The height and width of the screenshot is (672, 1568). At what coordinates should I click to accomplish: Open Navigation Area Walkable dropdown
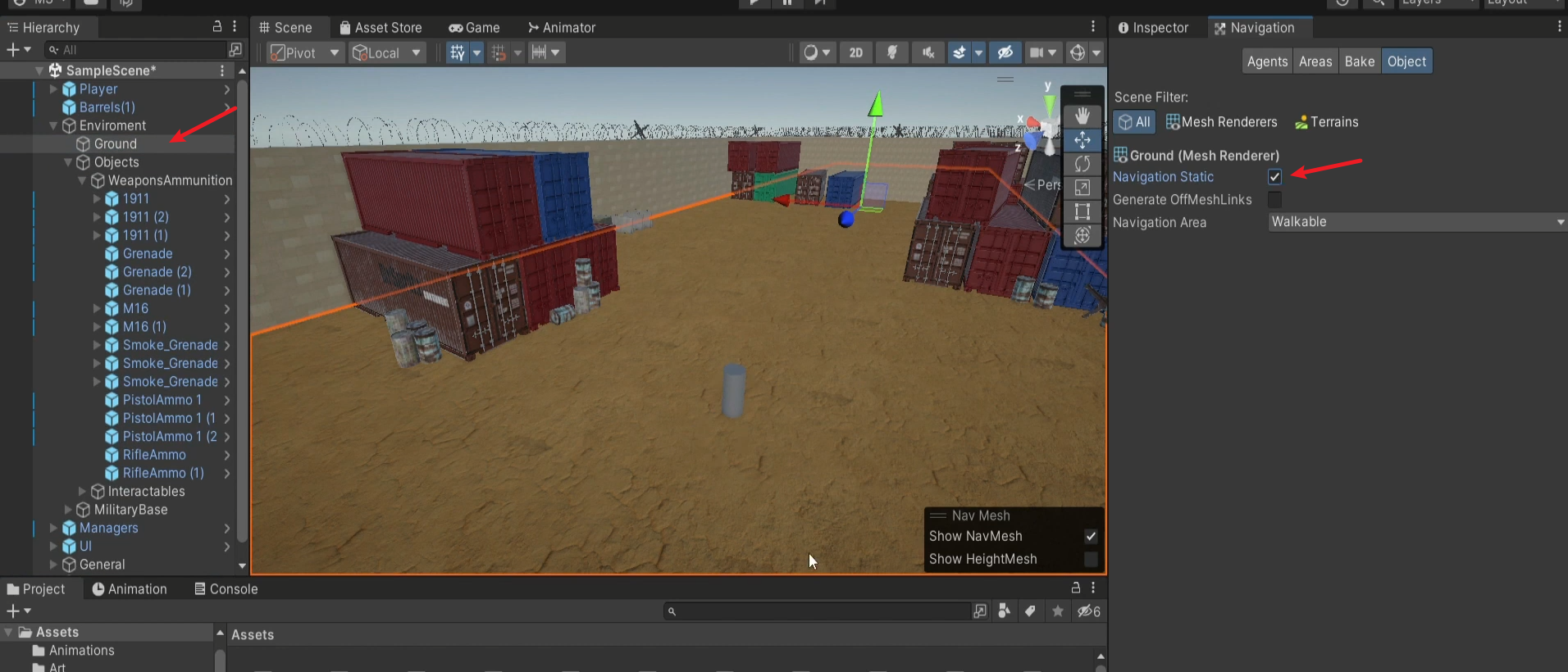[1417, 222]
